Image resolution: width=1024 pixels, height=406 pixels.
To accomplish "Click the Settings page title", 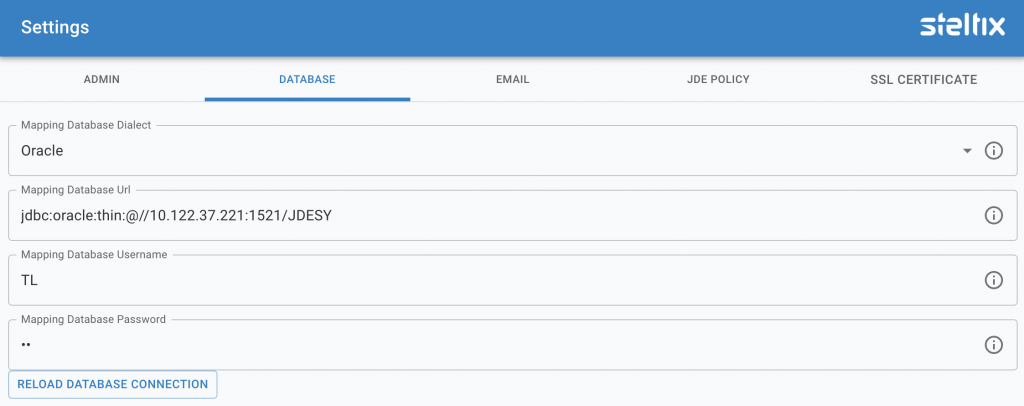I will coord(55,28).
